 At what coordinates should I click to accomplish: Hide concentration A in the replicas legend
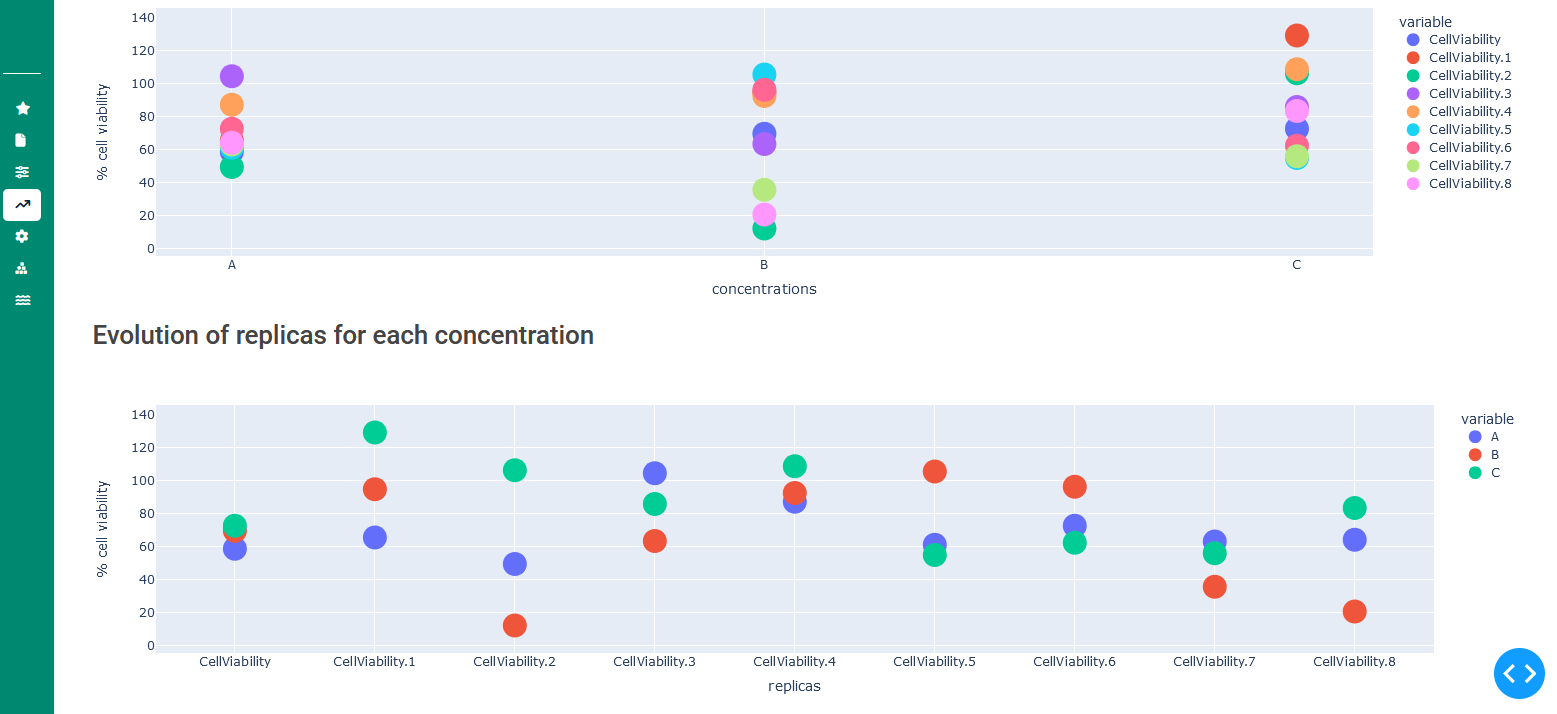point(1494,437)
